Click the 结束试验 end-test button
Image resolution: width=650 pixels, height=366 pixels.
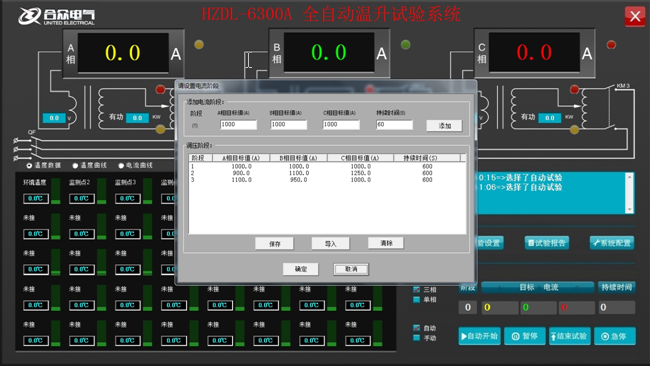click(570, 336)
